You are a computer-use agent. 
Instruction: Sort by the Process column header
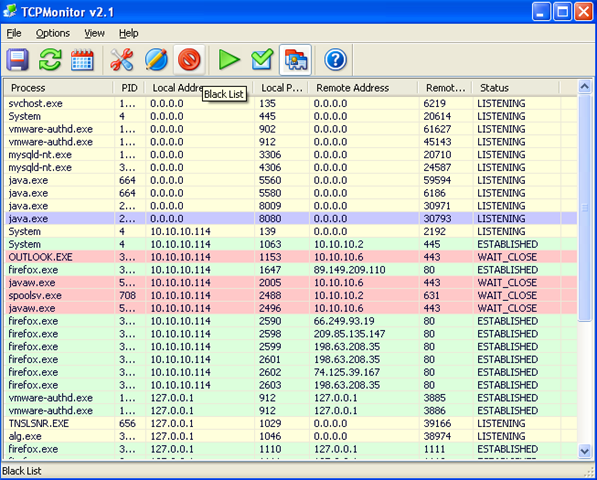point(59,88)
